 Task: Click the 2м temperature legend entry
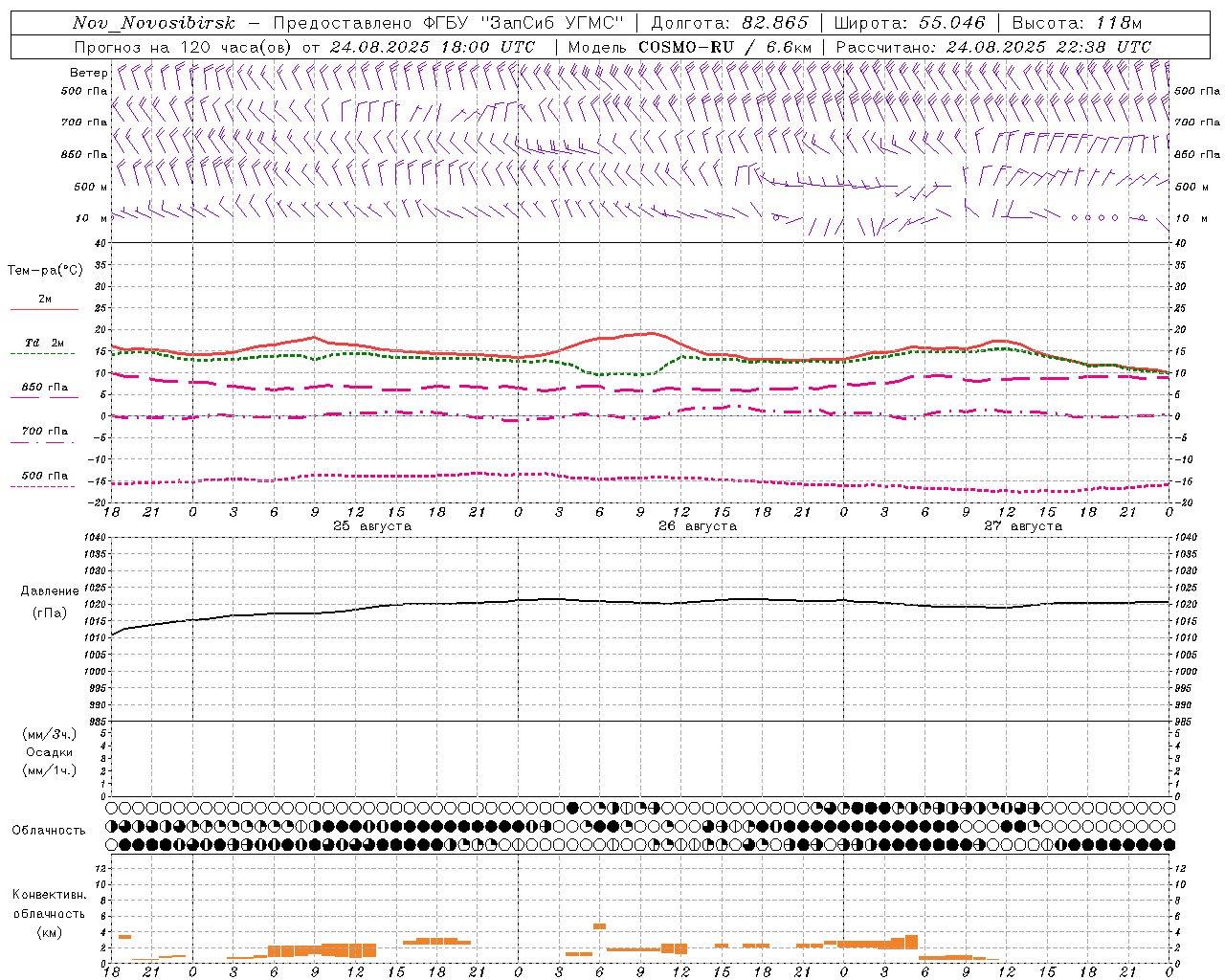[x=45, y=300]
